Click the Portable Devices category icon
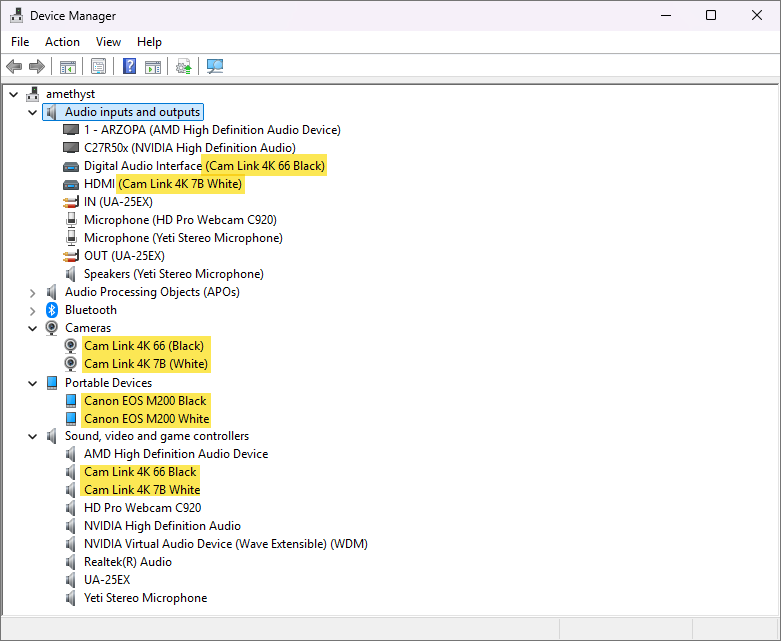 [x=52, y=383]
